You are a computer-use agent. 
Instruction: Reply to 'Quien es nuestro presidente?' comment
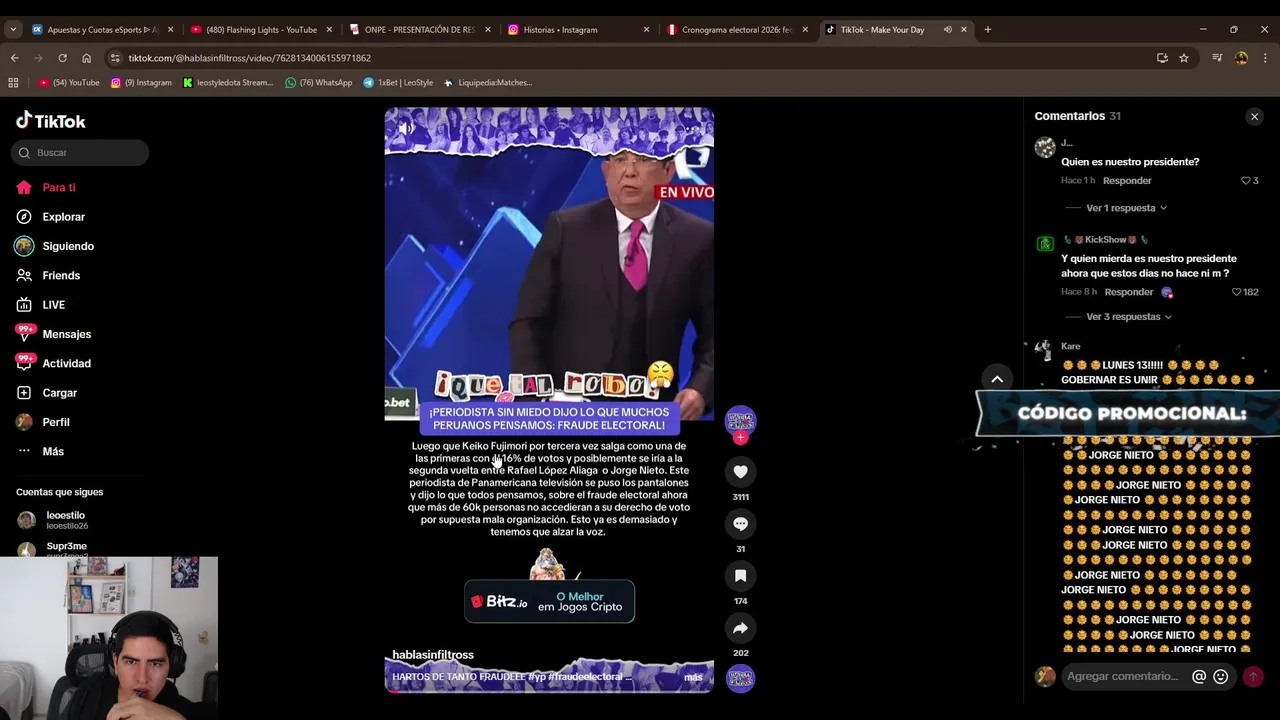point(1127,181)
